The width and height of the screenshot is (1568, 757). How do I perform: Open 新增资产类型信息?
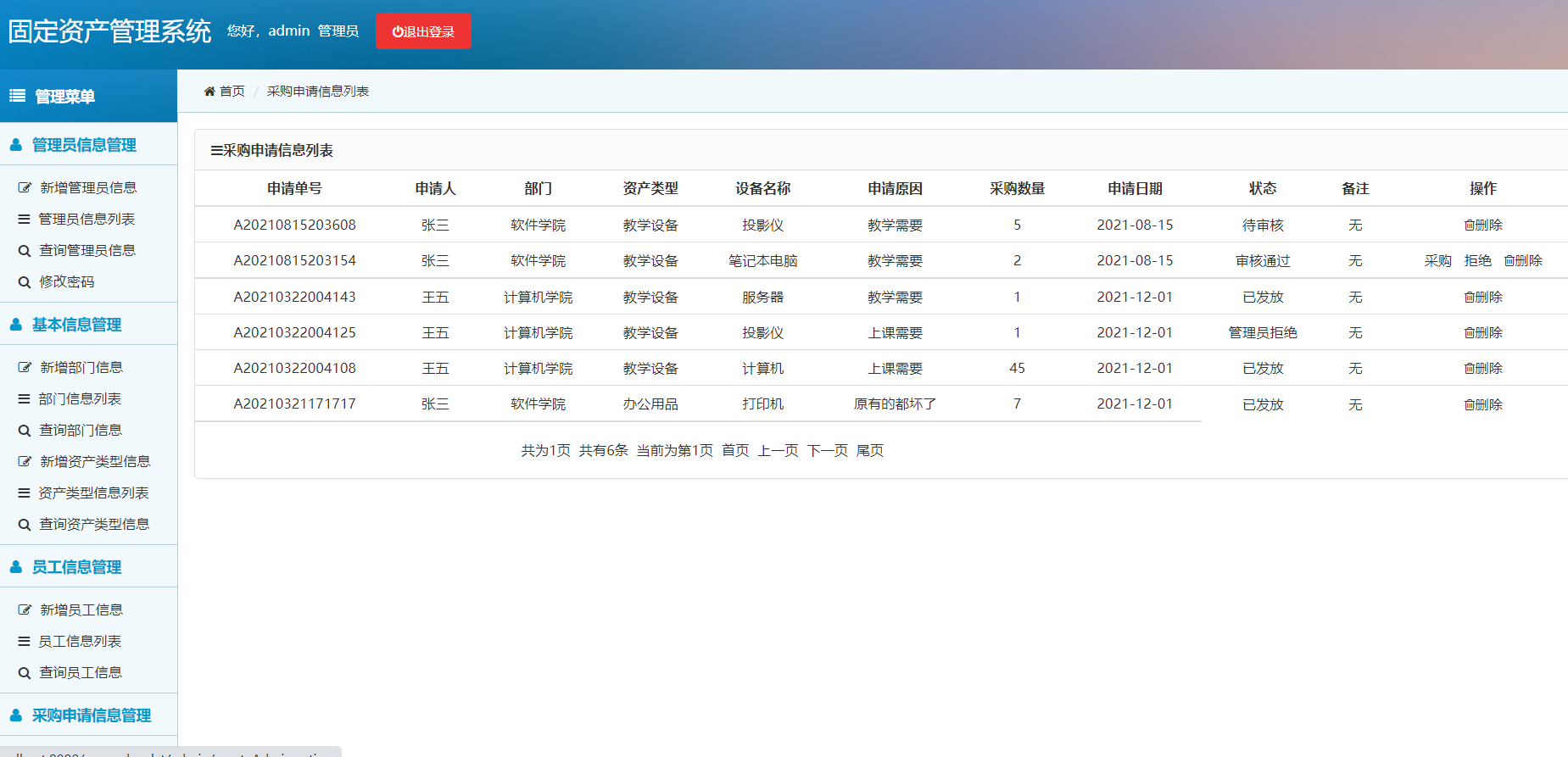[95, 461]
